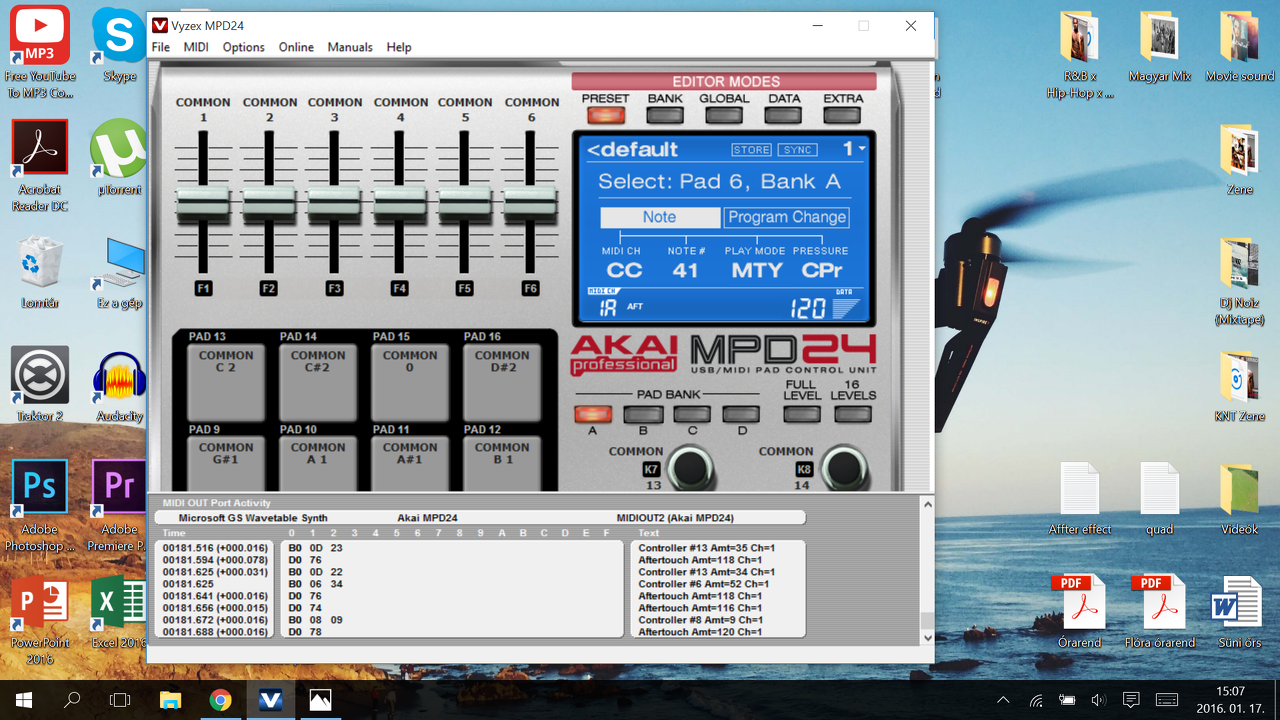This screenshot has height=720, width=1280.
Task: Switch to BANK editor mode
Action: tap(665, 115)
